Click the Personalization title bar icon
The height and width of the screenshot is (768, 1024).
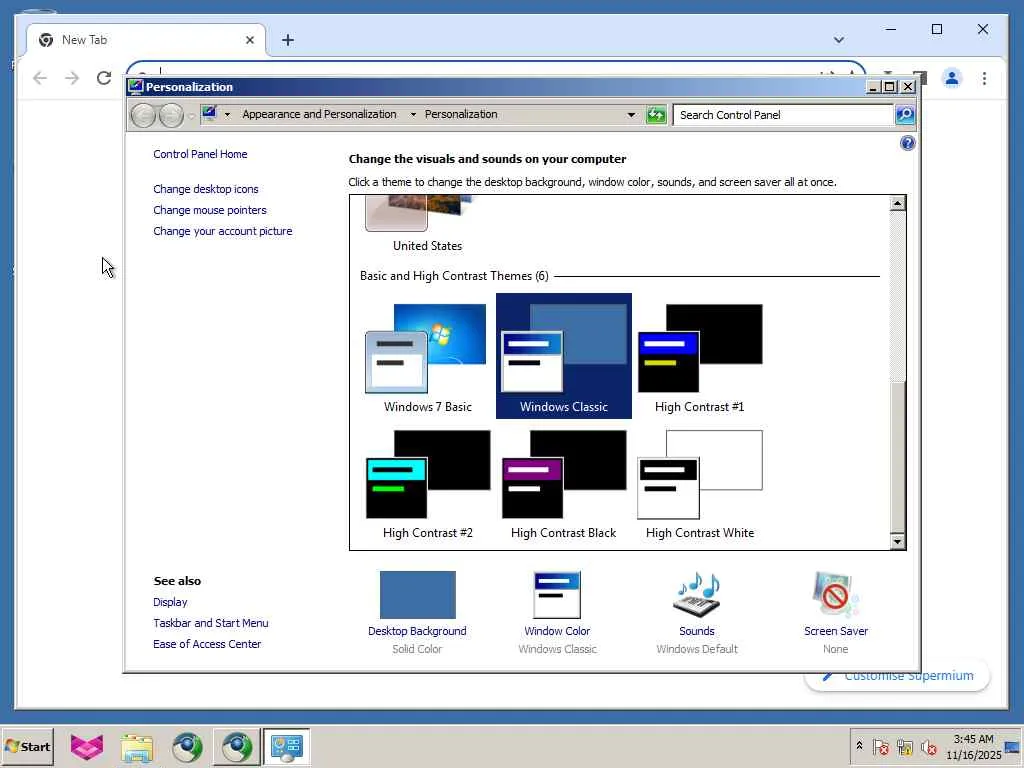(135, 87)
